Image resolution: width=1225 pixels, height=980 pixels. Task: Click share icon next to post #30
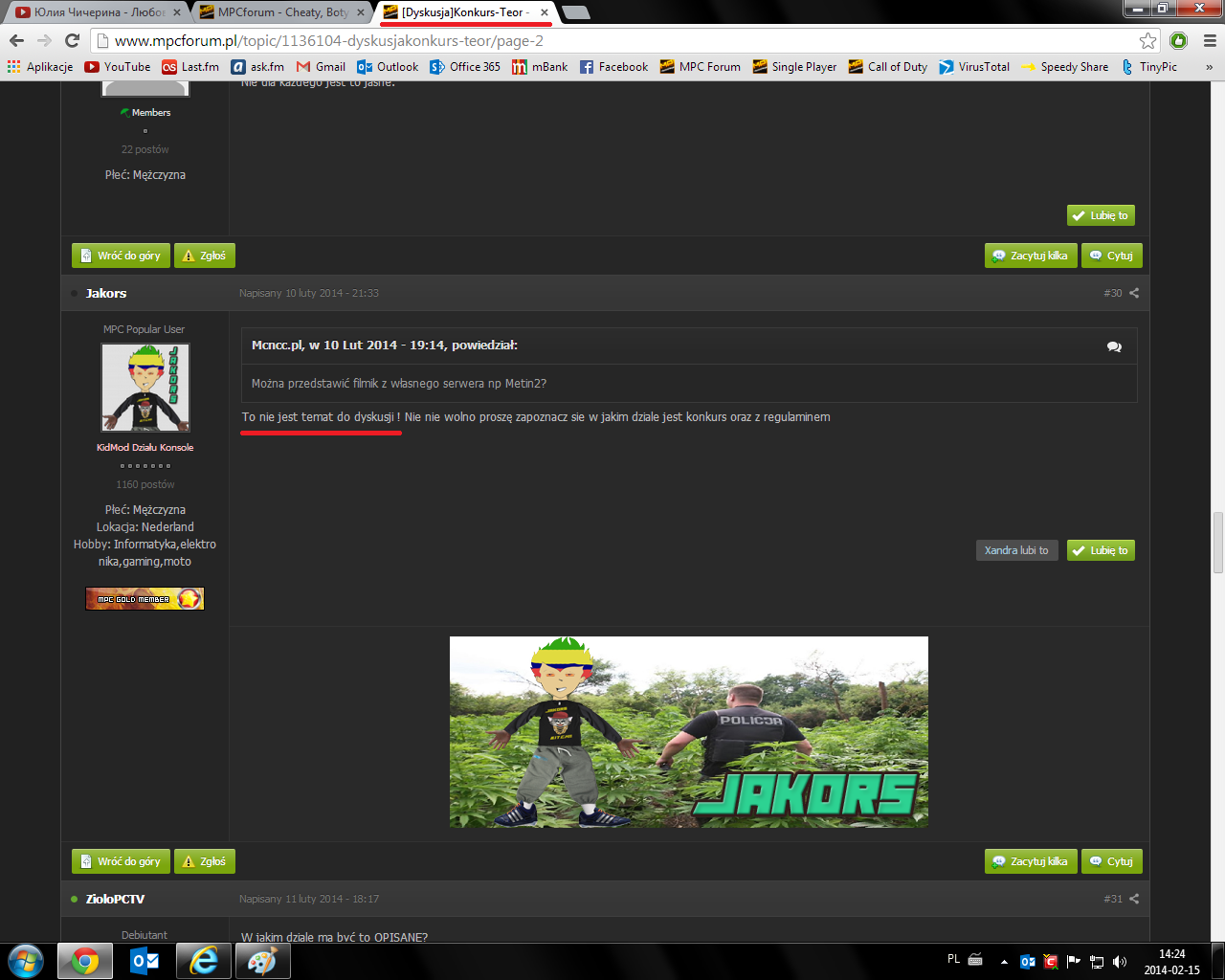pyautogui.click(x=1134, y=293)
